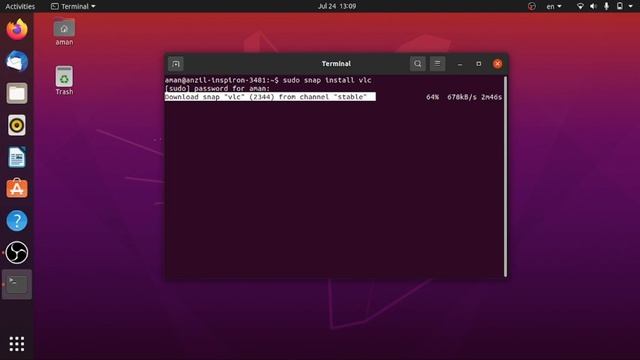640x360 pixels.
Task: Launch Thunderbird mail from the dock
Action: coord(17,61)
